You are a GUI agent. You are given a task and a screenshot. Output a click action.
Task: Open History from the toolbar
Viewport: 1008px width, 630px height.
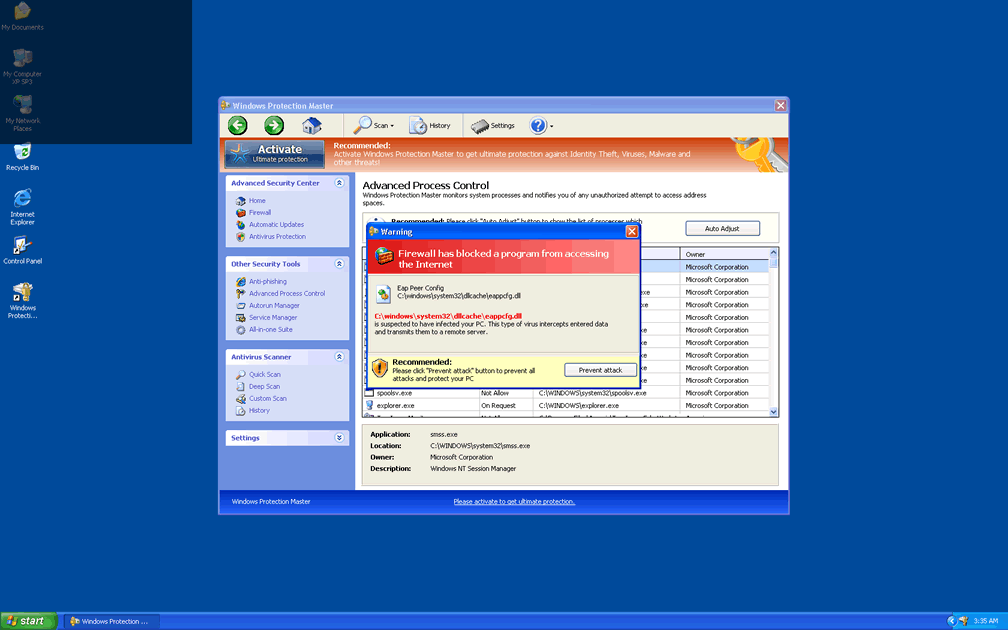click(x=430, y=126)
